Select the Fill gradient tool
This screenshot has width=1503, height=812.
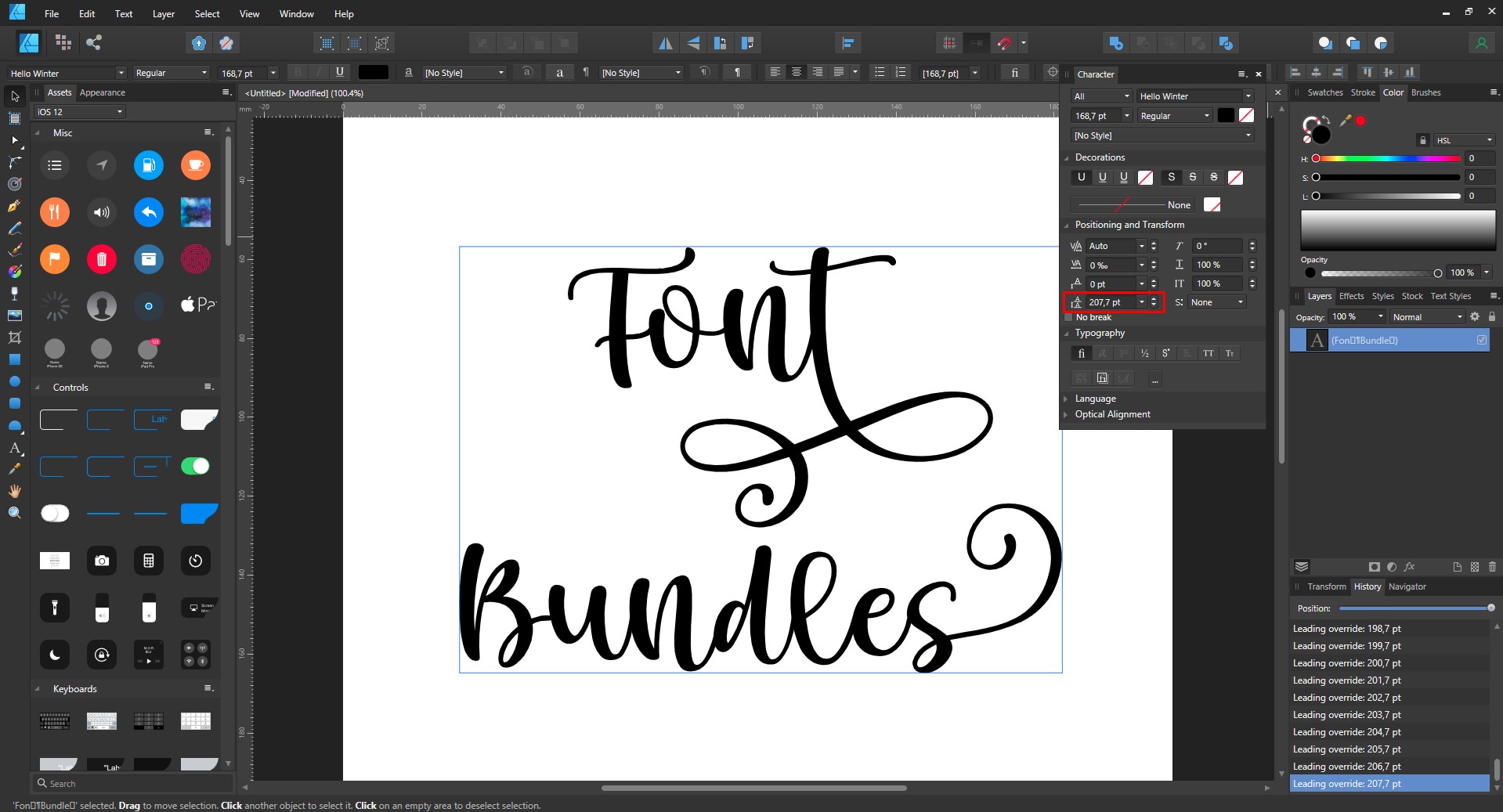[15, 272]
